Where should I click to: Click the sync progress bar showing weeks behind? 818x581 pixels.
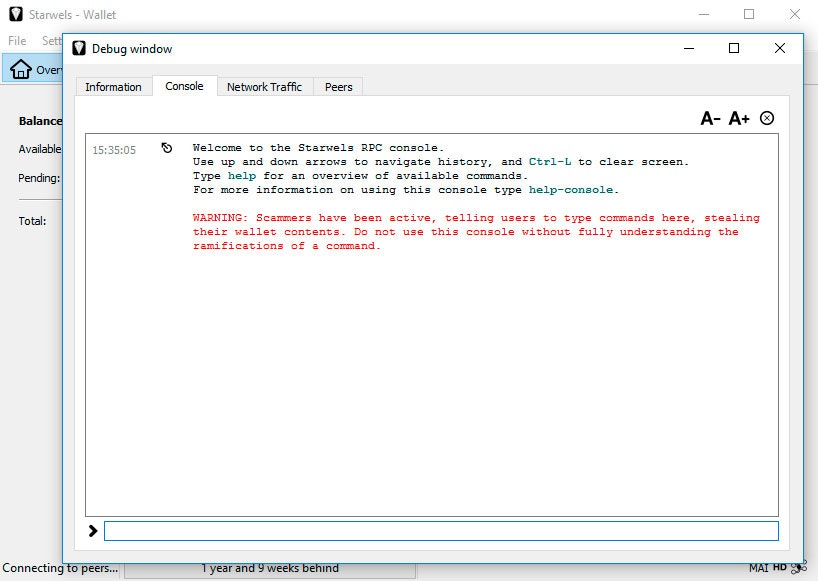pos(270,568)
